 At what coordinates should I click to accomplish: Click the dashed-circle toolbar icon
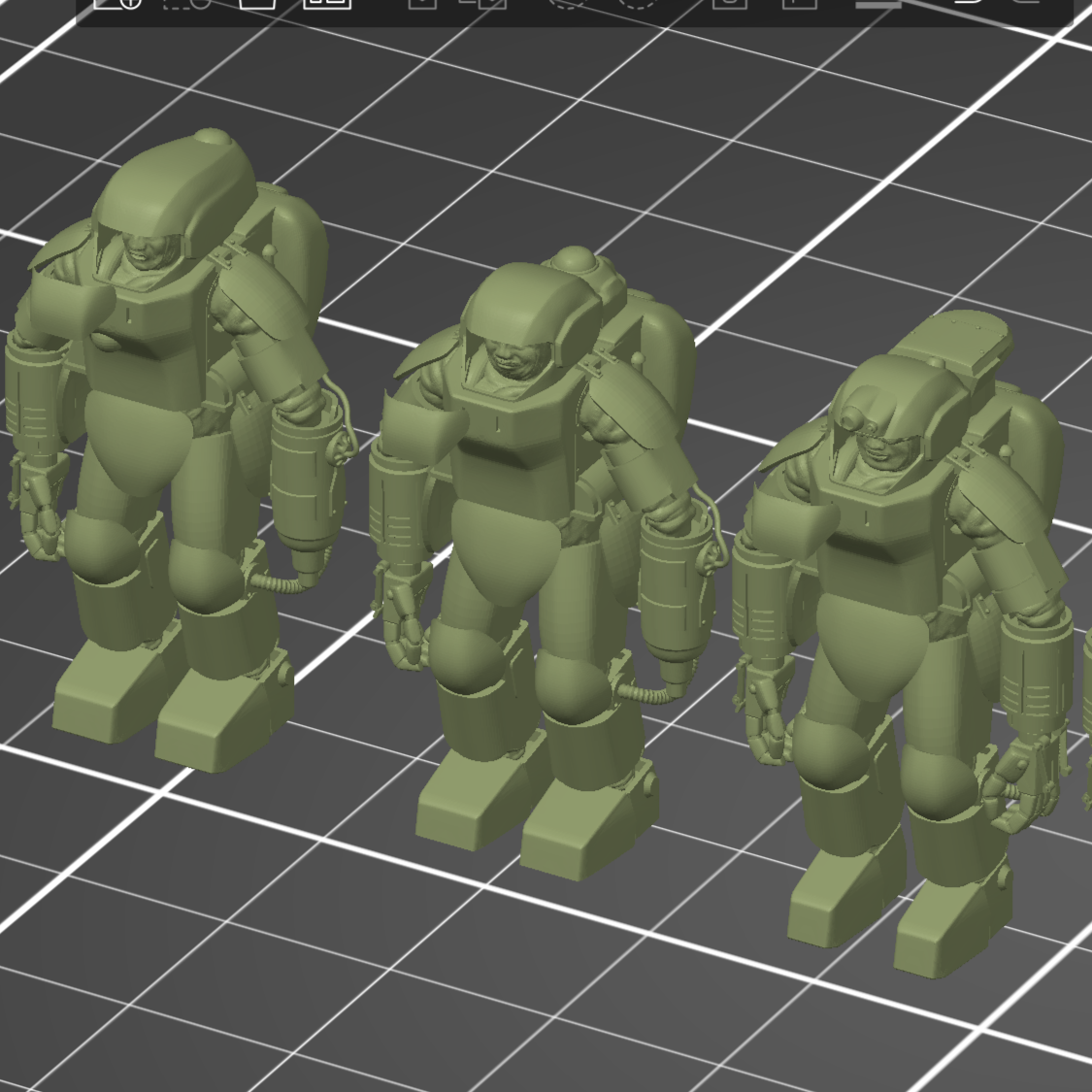point(636,4)
